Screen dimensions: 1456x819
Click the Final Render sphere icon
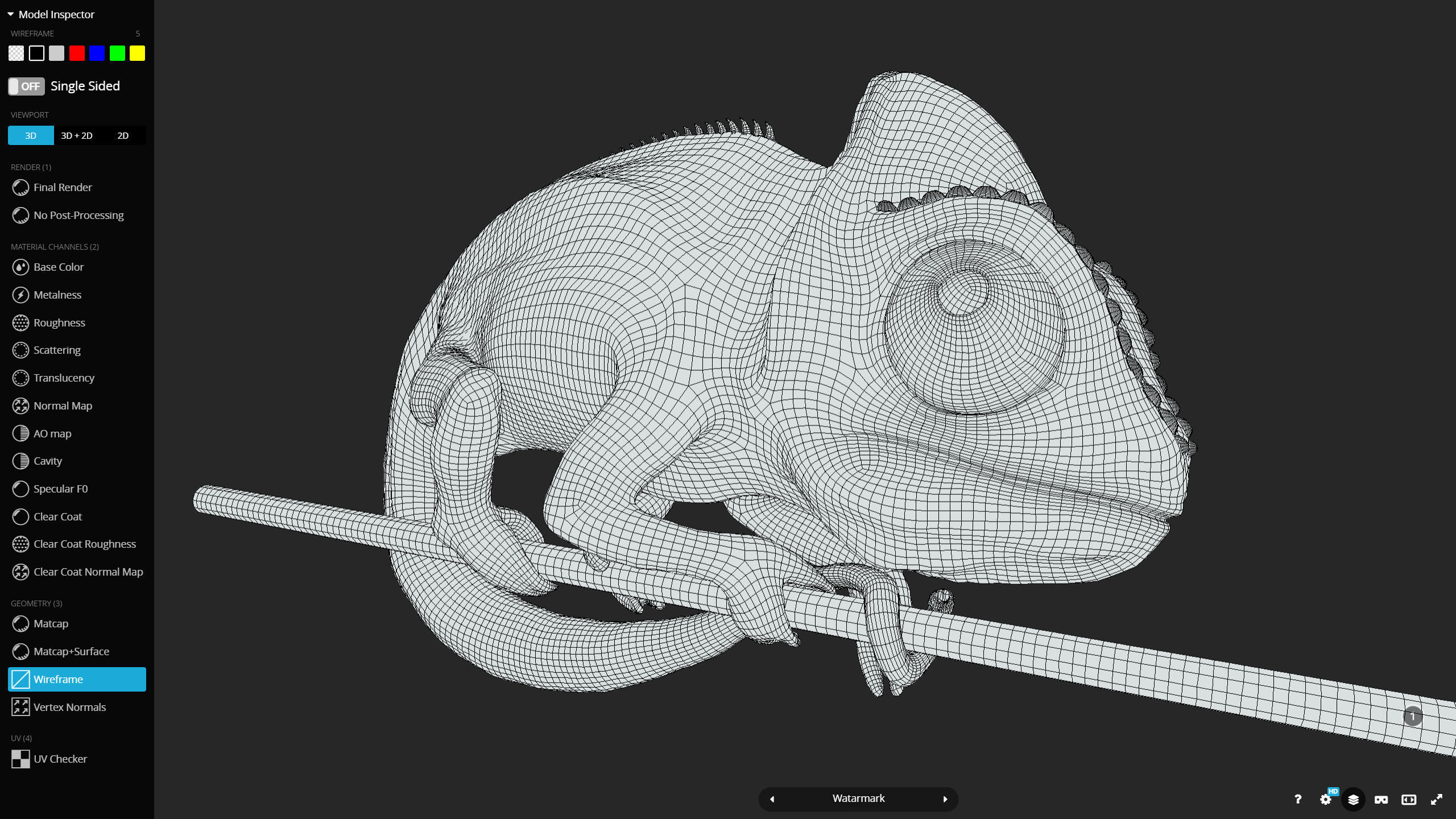point(20,188)
